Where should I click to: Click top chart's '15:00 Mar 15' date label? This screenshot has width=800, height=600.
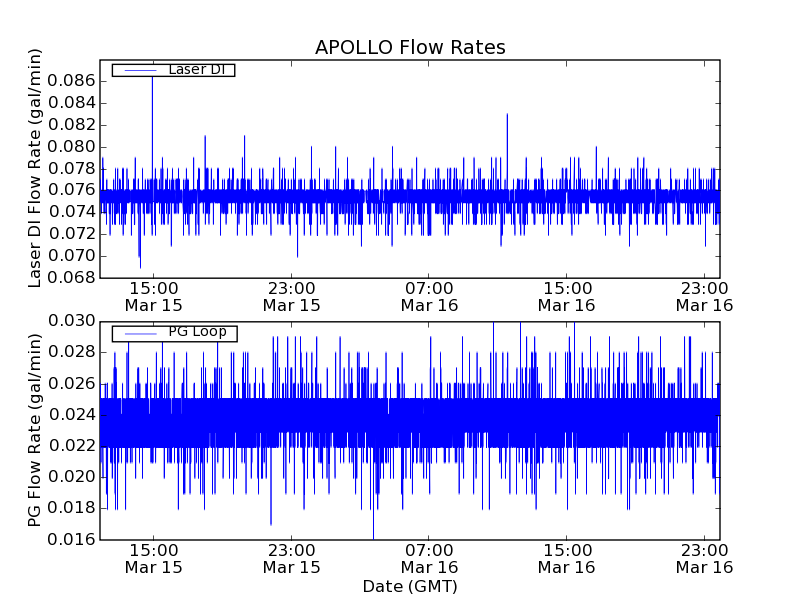(154, 297)
